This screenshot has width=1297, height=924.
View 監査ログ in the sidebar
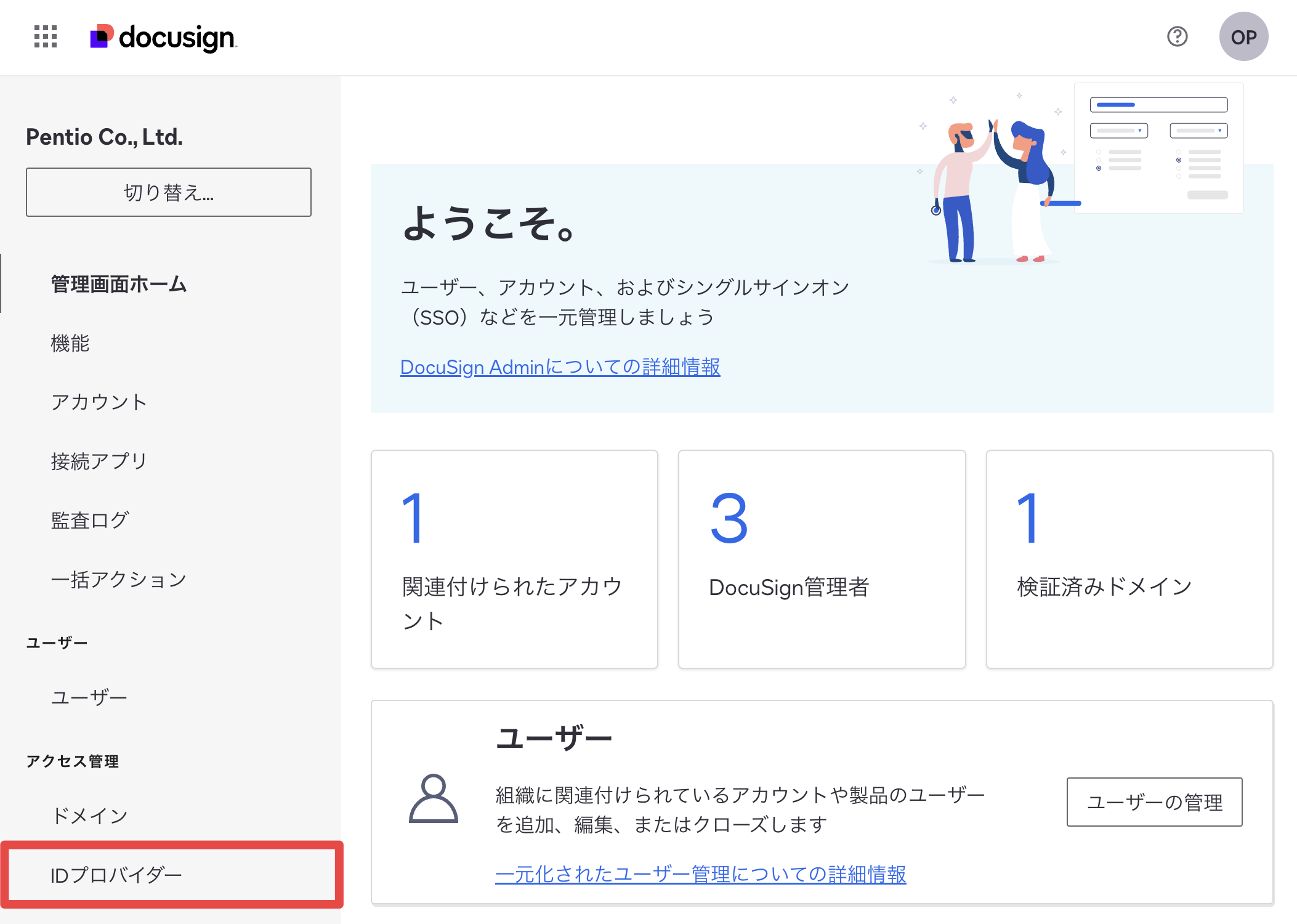90,521
